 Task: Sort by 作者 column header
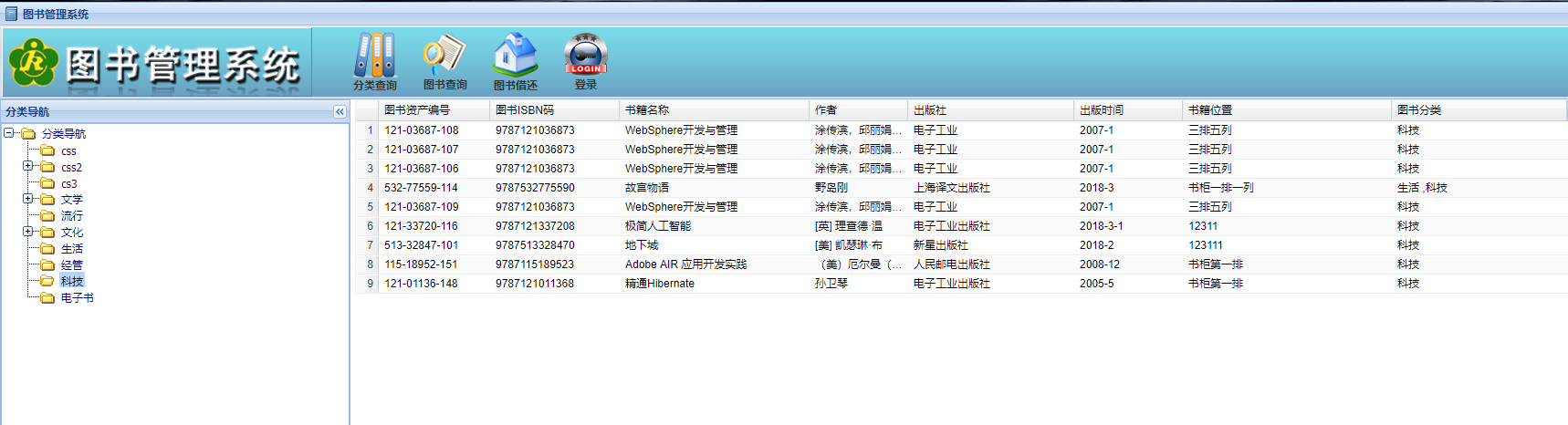pyautogui.click(x=858, y=109)
